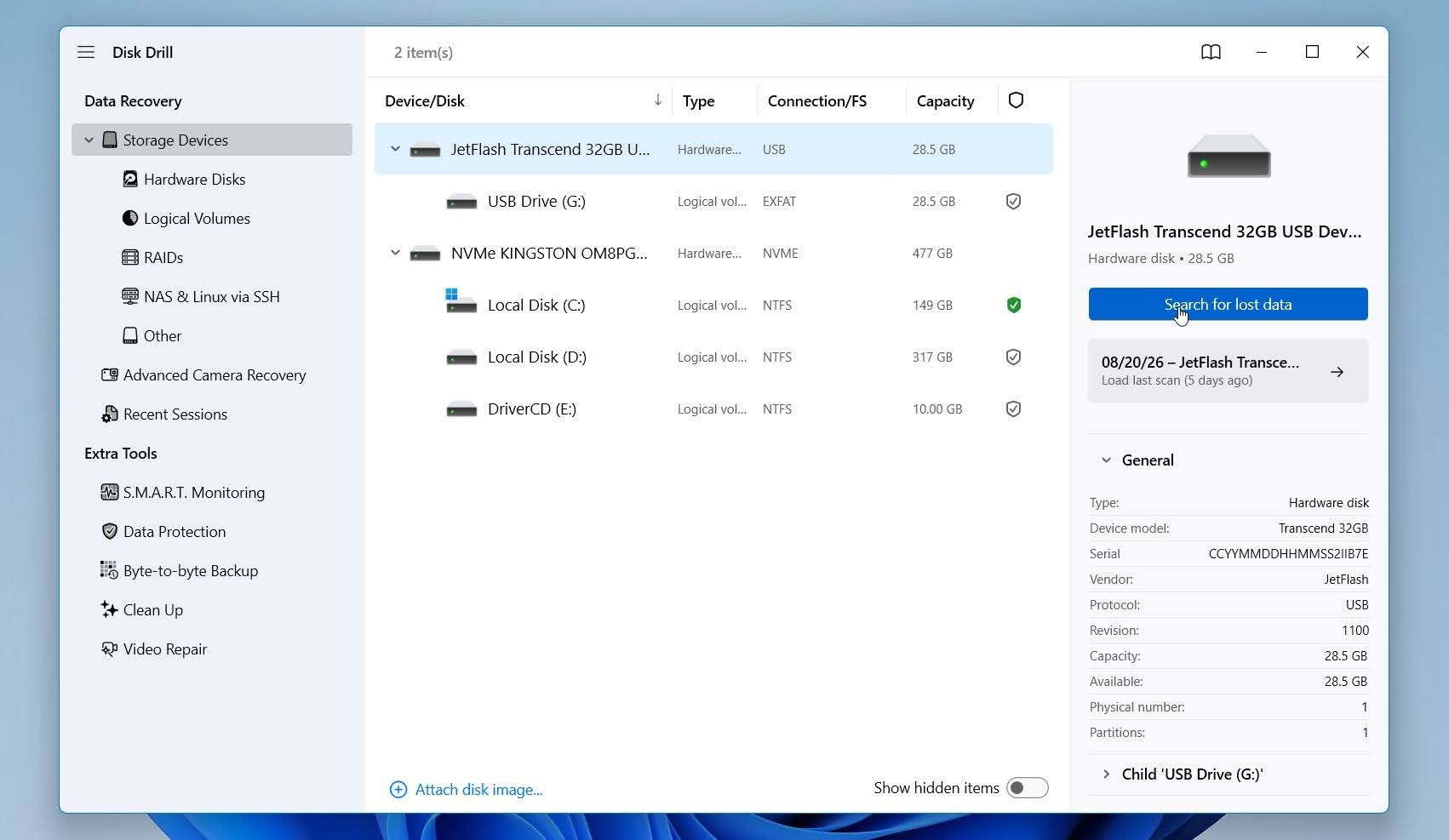Screen dimensions: 1449x840
Task: Click the green shield on Local Disk (C:) row
Action: click(1013, 305)
